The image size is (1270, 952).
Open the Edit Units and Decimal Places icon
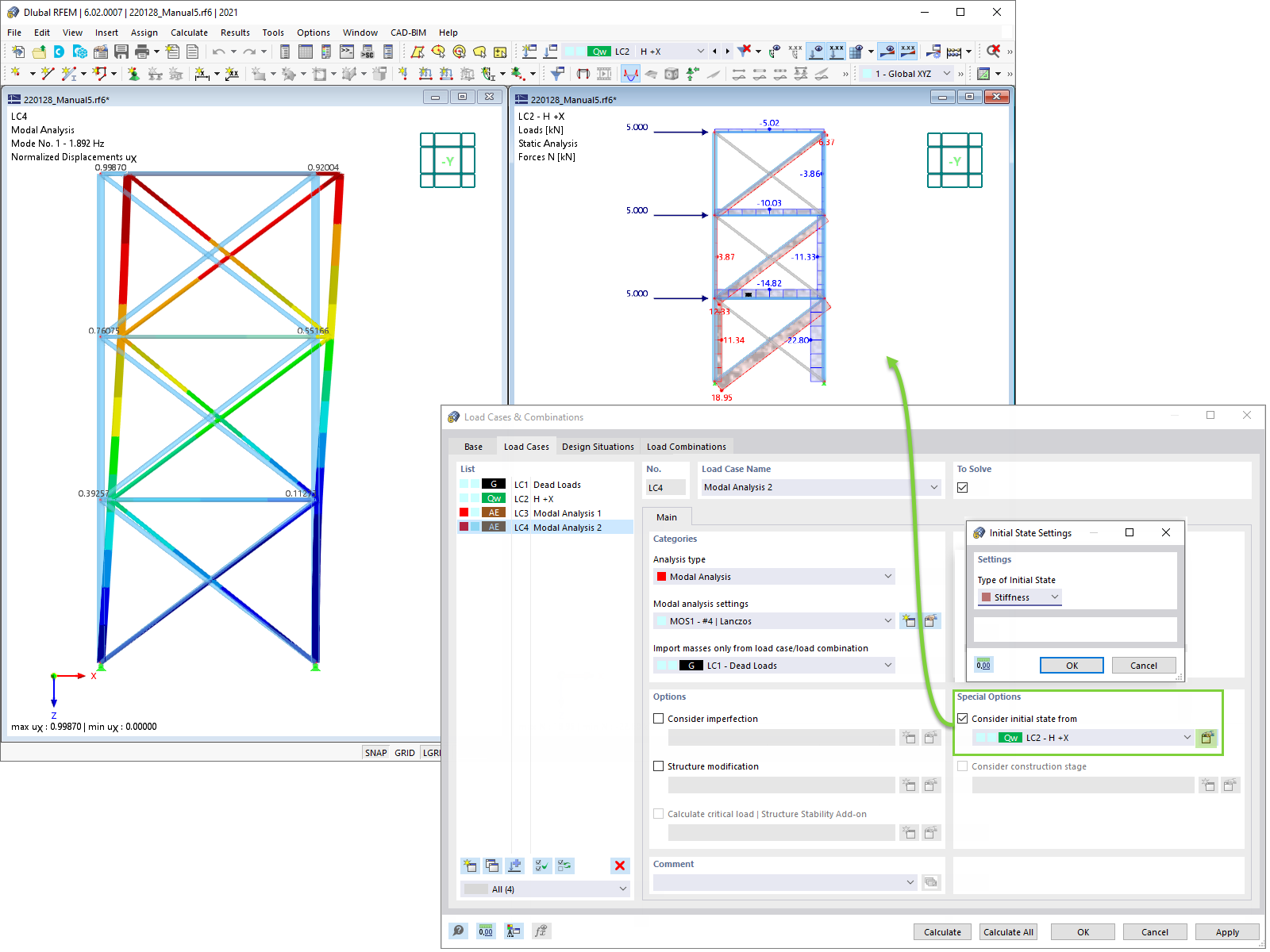pyautogui.click(x=485, y=930)
